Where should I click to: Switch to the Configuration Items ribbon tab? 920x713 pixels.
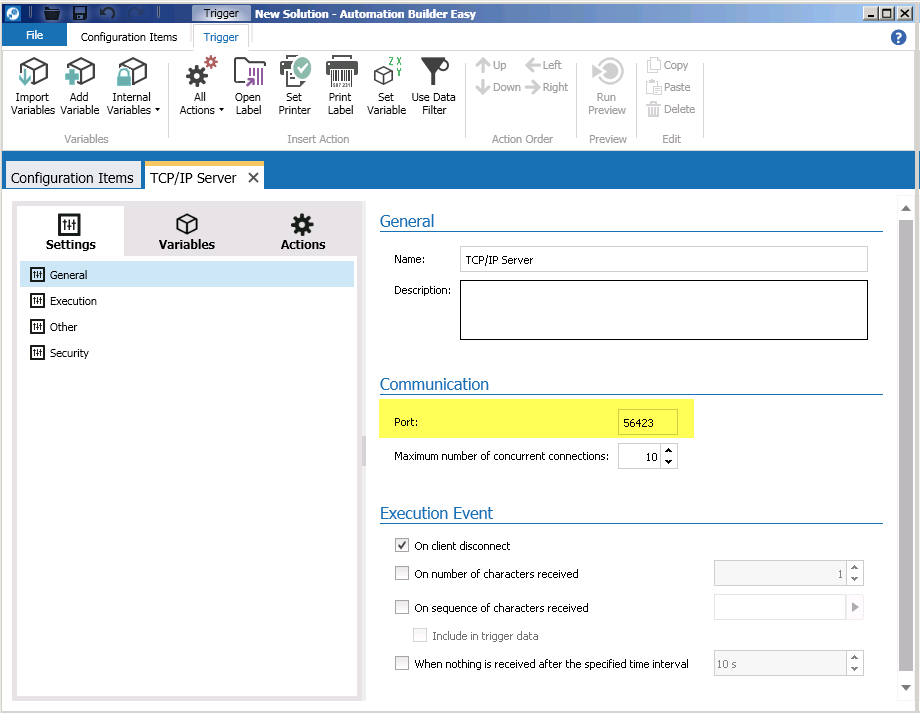(x=129, y=37)
